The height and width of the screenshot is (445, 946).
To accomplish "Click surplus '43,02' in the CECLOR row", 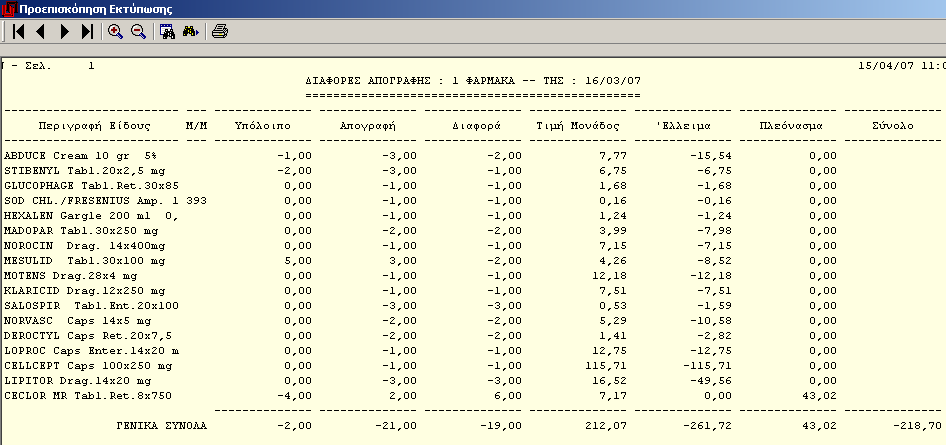I will pos(819,396).
